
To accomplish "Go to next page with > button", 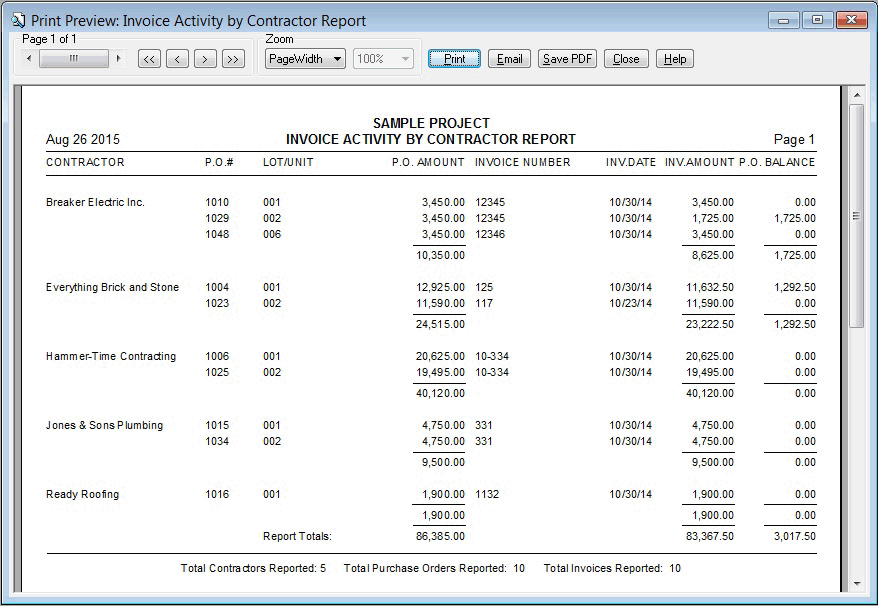I will pyautogui.click(x=205, y=59).
